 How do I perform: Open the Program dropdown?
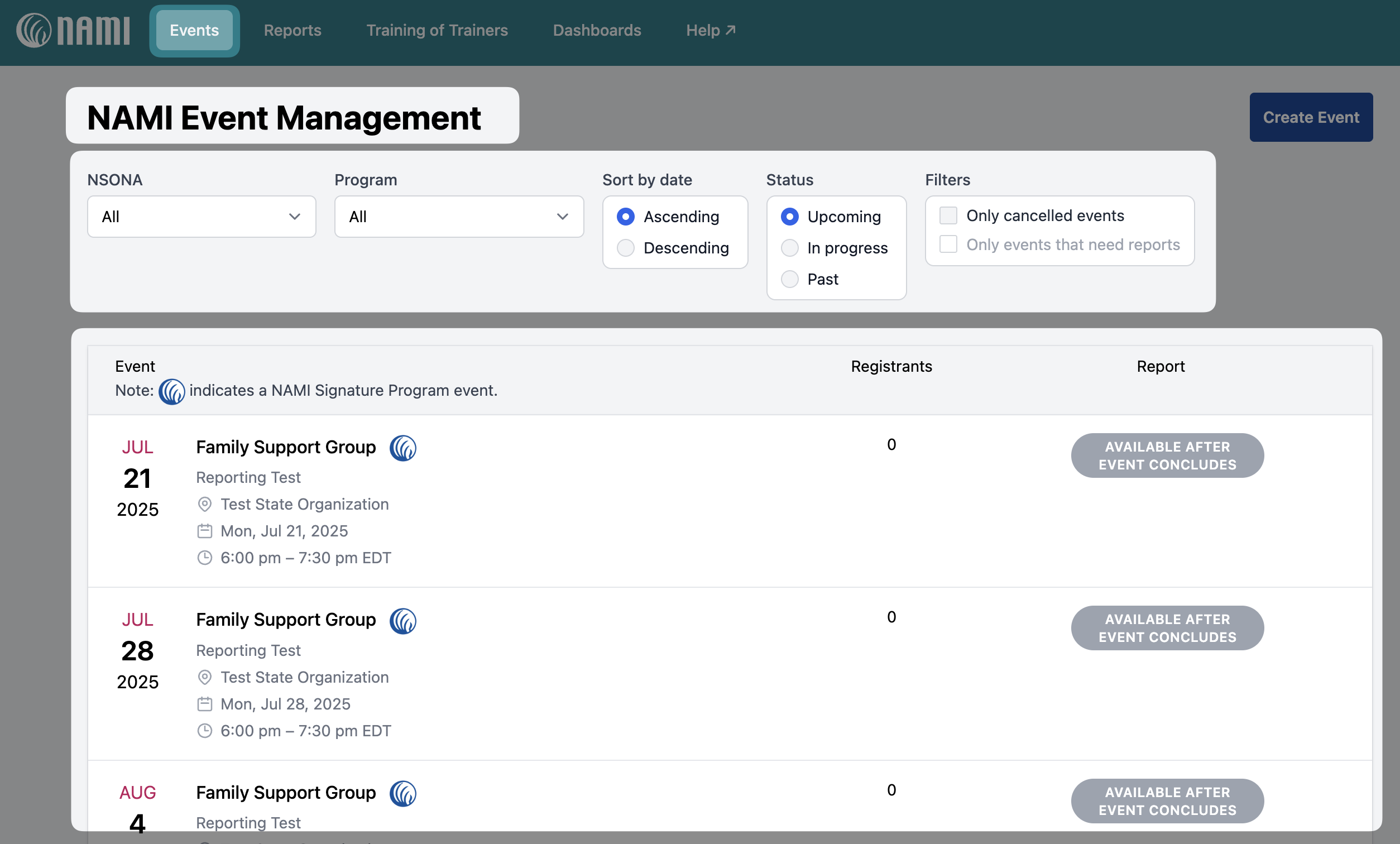[x=459, y=217]
